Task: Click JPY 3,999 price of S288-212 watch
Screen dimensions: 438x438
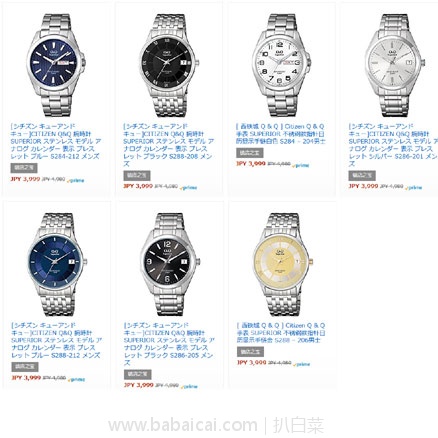Action: 26,378
